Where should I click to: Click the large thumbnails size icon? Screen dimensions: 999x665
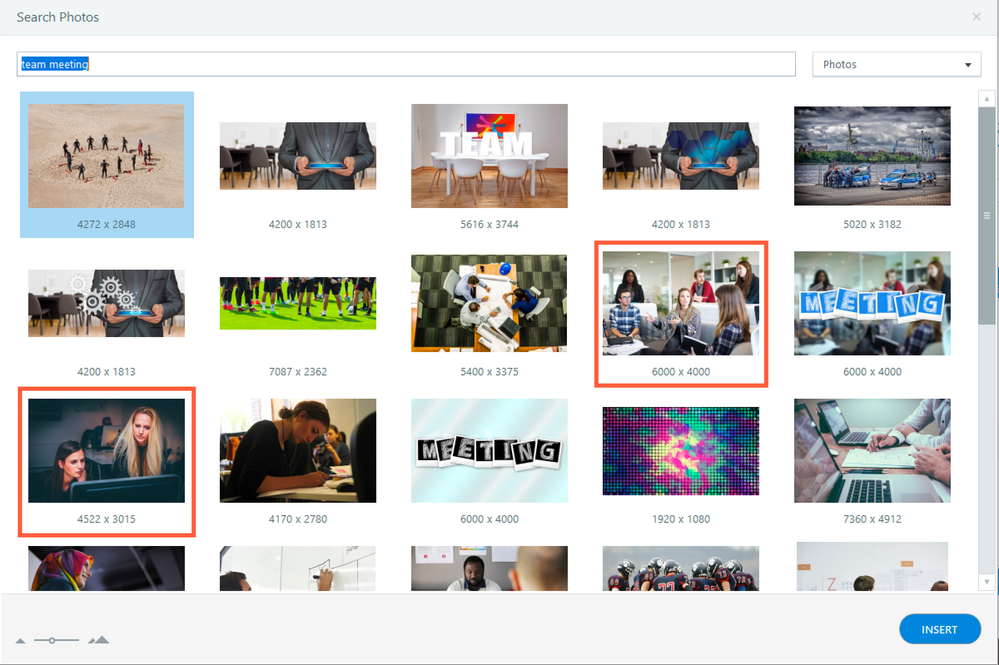pos(99,640)
